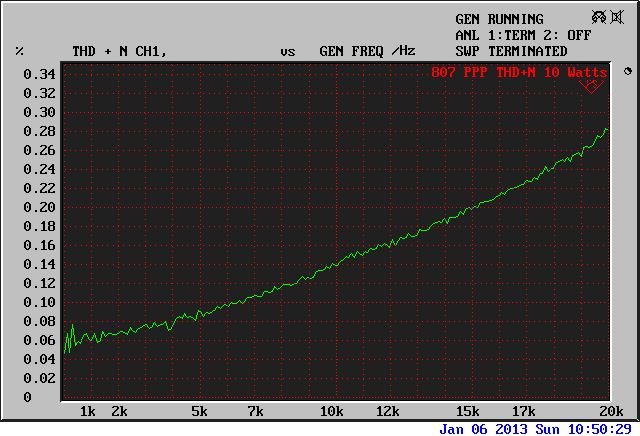Viewport: 640px width, 436px height.
Task: Toggle the ANL 1:TERM 2: OFF setting
Action: click(x=511, y=35)
